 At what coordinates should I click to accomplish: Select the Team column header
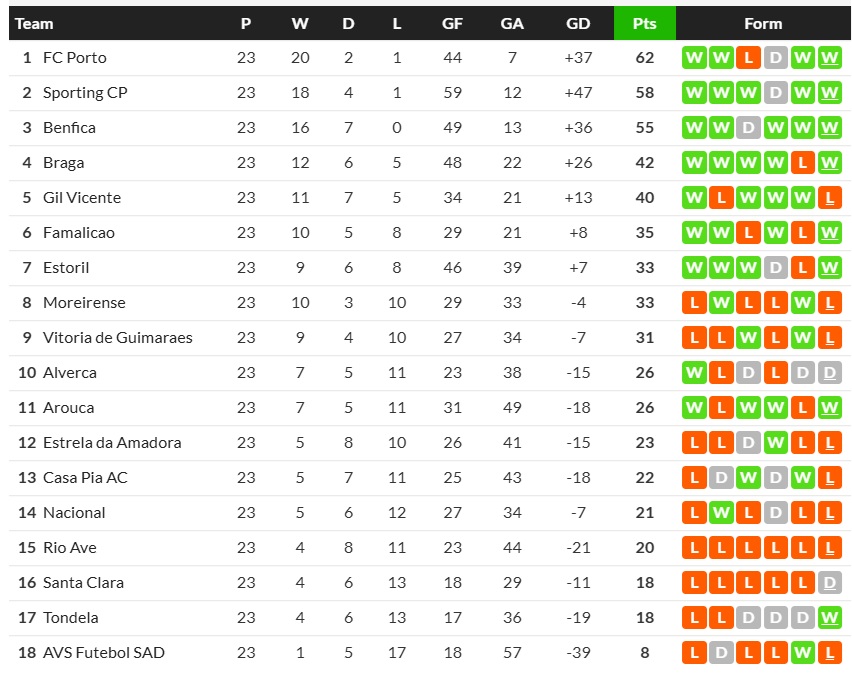tap(34, 23)
